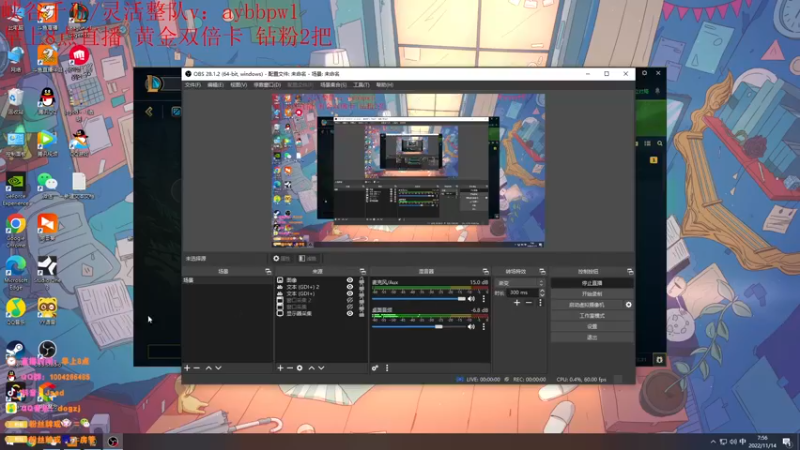Screen dimensions: 800x450
Task: Toggle lock on 显示器采集 source
Action: [362, 313]
